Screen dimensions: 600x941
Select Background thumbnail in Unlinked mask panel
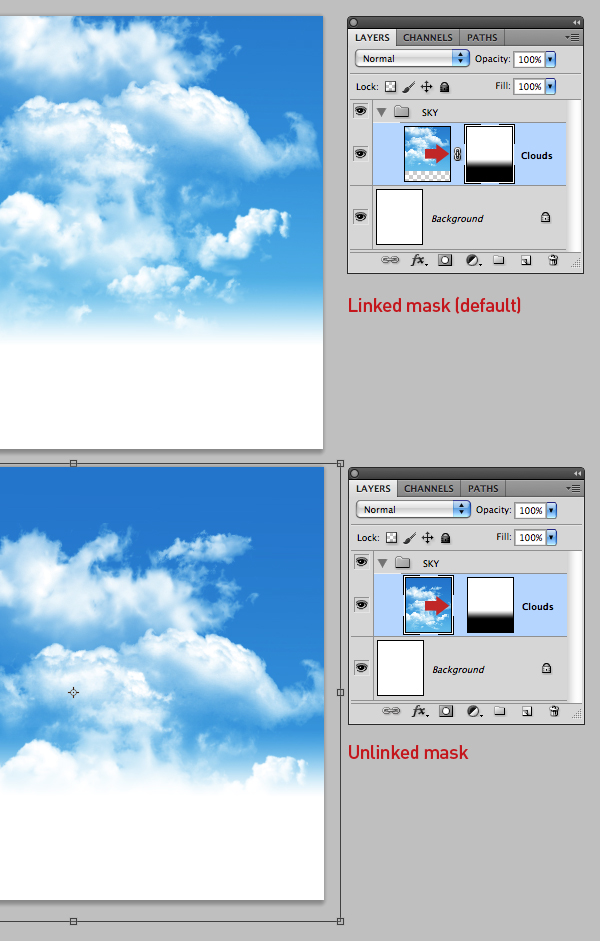pos(401,668)
